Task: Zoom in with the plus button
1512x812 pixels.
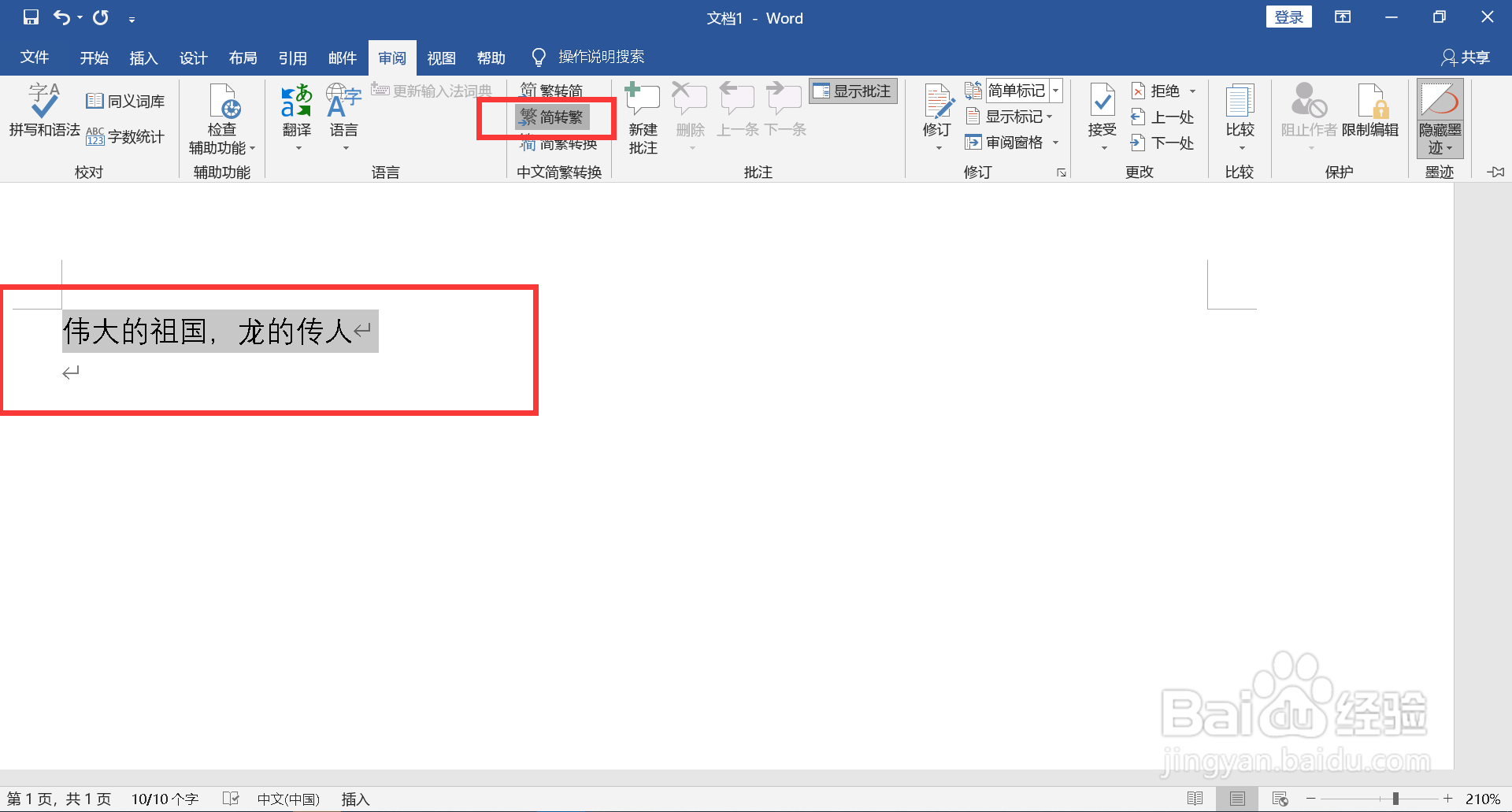Action: coord(1447,799)
